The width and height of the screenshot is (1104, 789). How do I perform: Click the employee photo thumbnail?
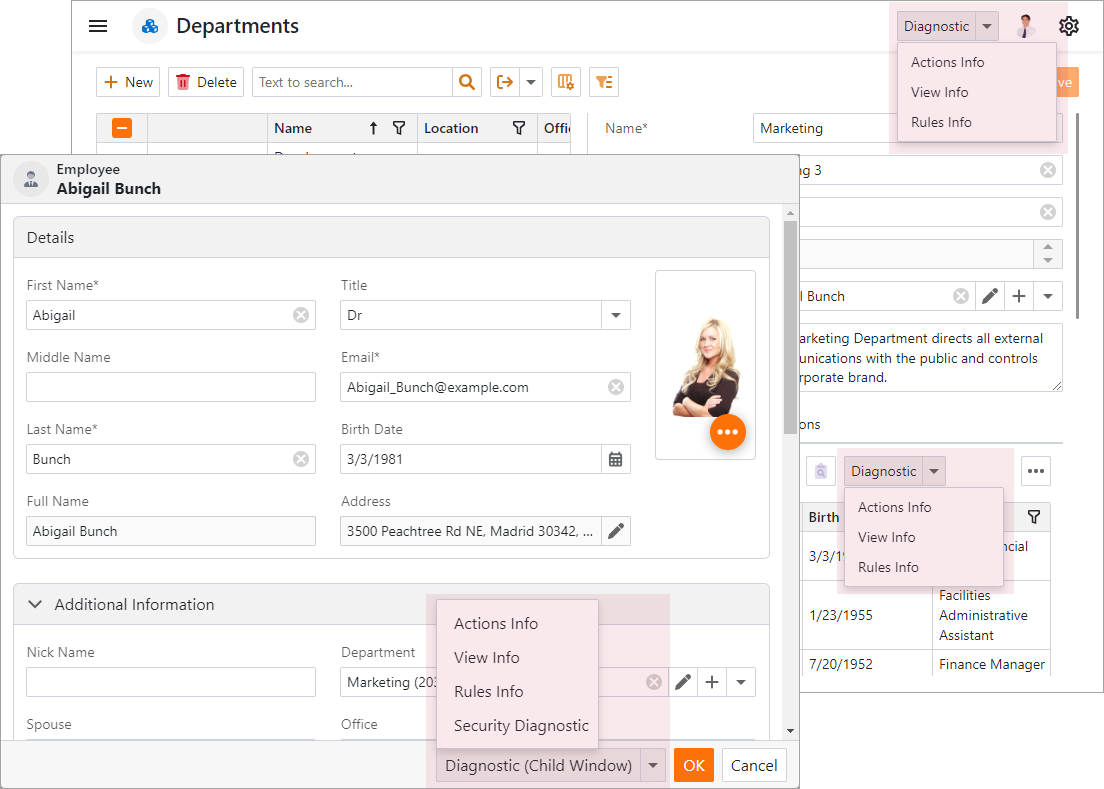(705, 365)
